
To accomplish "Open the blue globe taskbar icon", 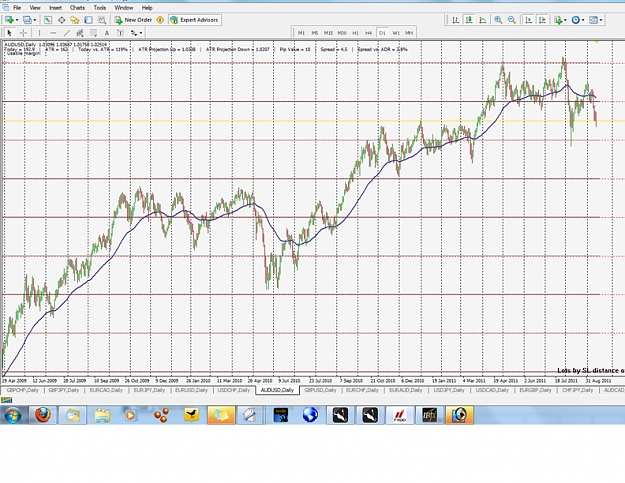I will 310,415.
